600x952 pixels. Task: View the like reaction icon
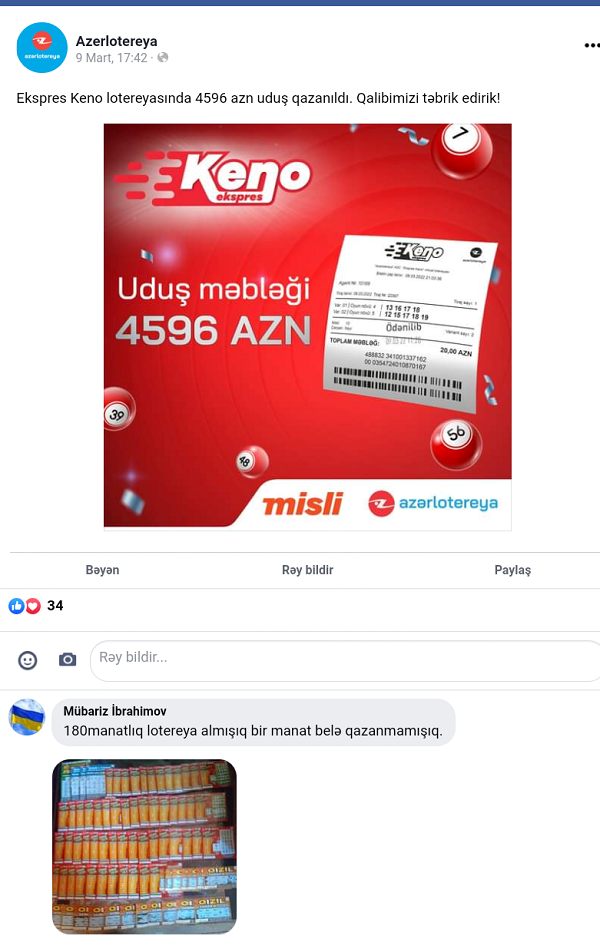coord(16,605)
